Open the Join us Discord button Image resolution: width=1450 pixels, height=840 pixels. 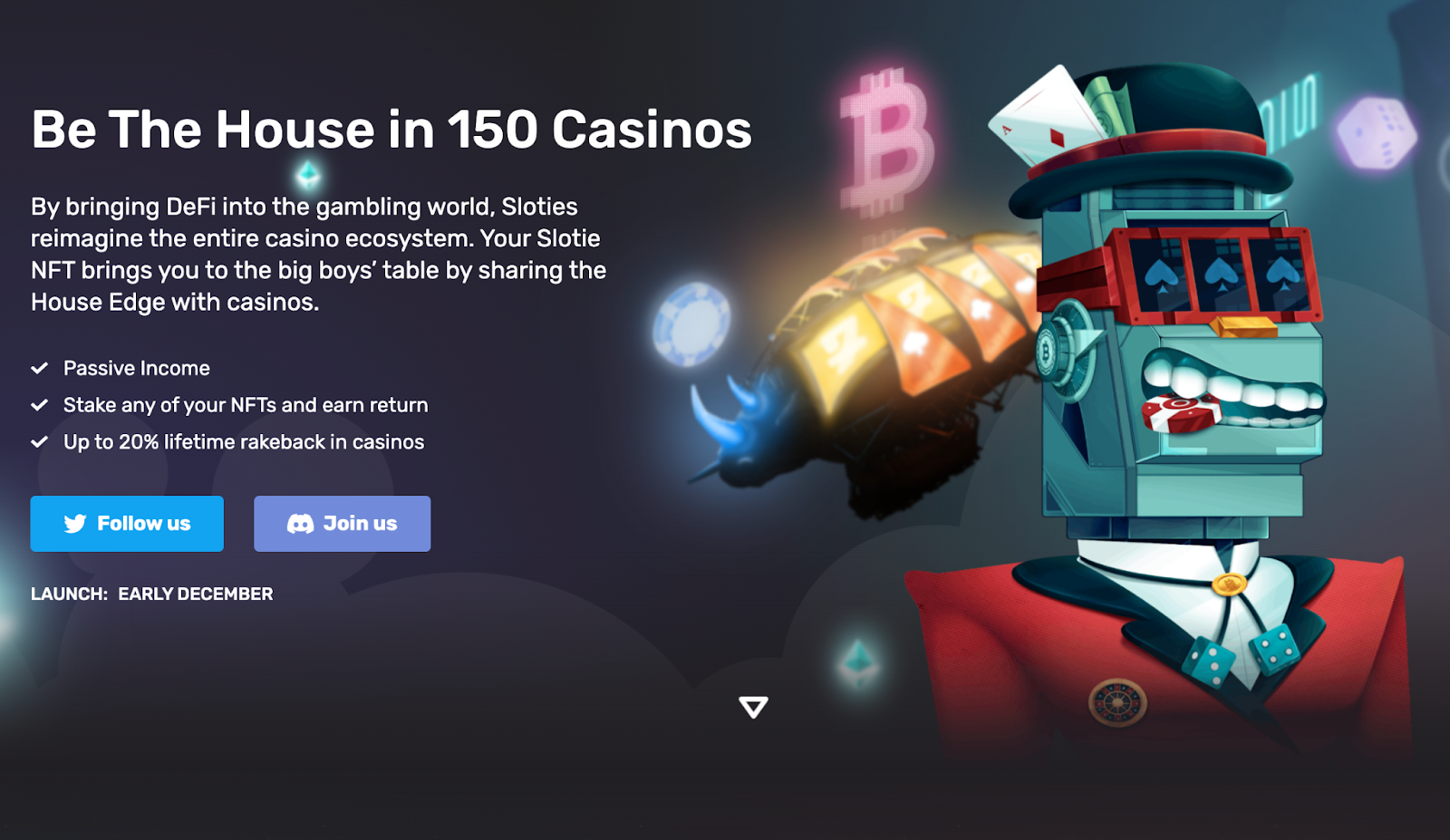[342, 524]
